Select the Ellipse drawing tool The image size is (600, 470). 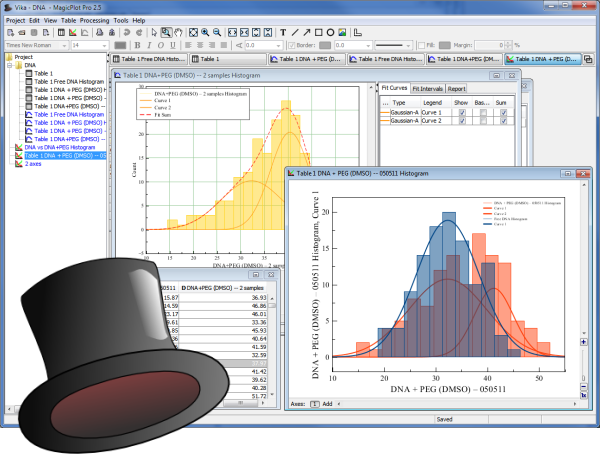click(x=330, y=33)
